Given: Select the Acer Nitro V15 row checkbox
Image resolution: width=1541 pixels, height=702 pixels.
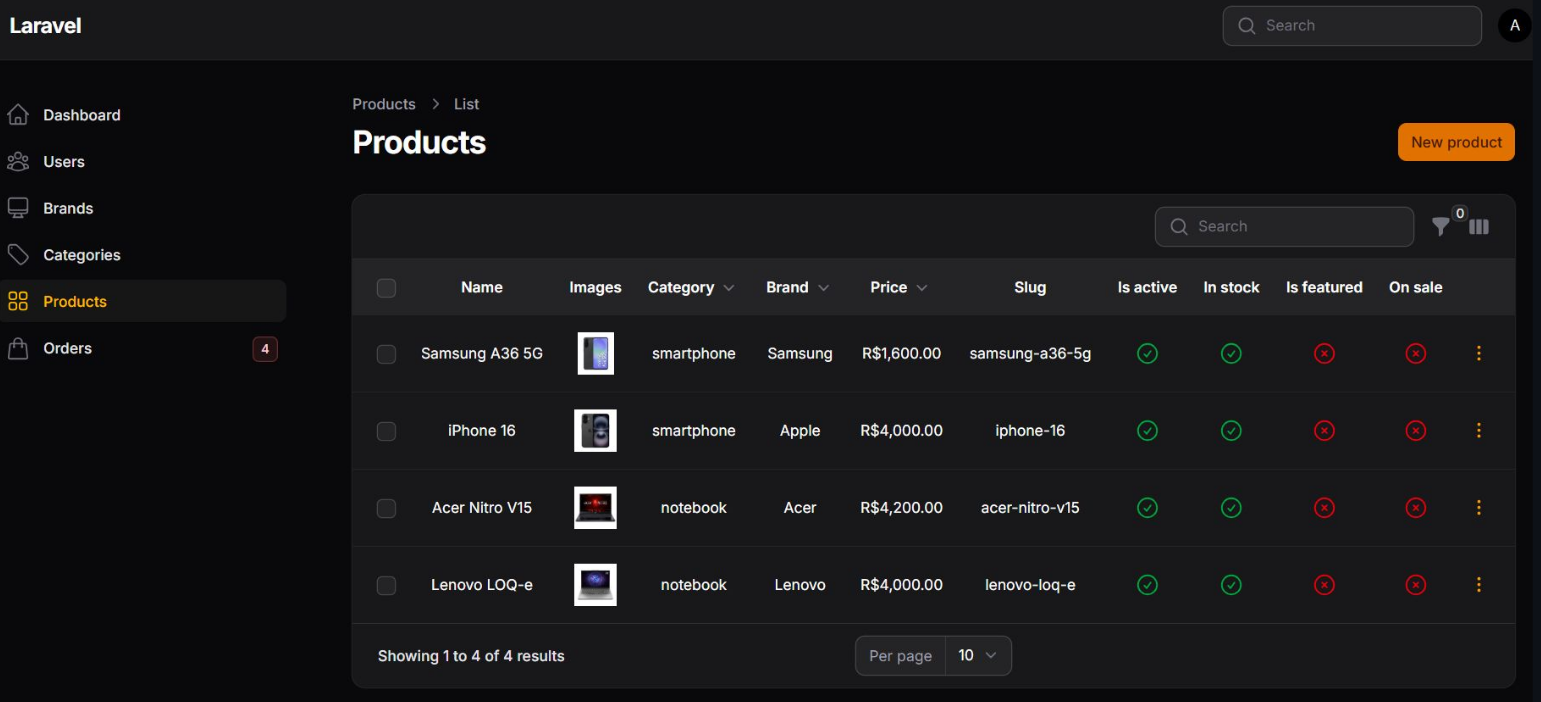Looking at the screenshot, I should coord(386,508).
